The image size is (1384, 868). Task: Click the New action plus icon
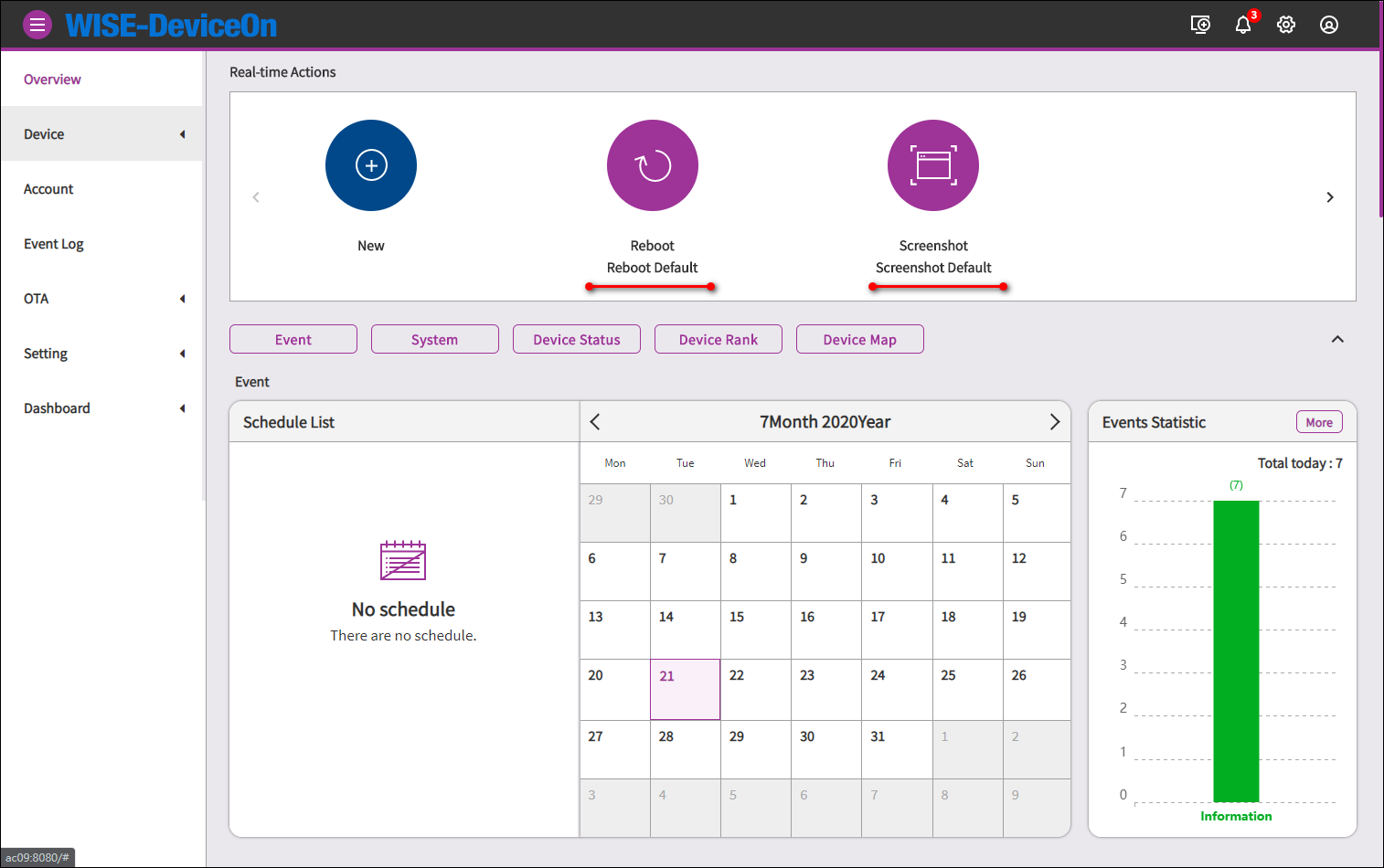(371, 165)
